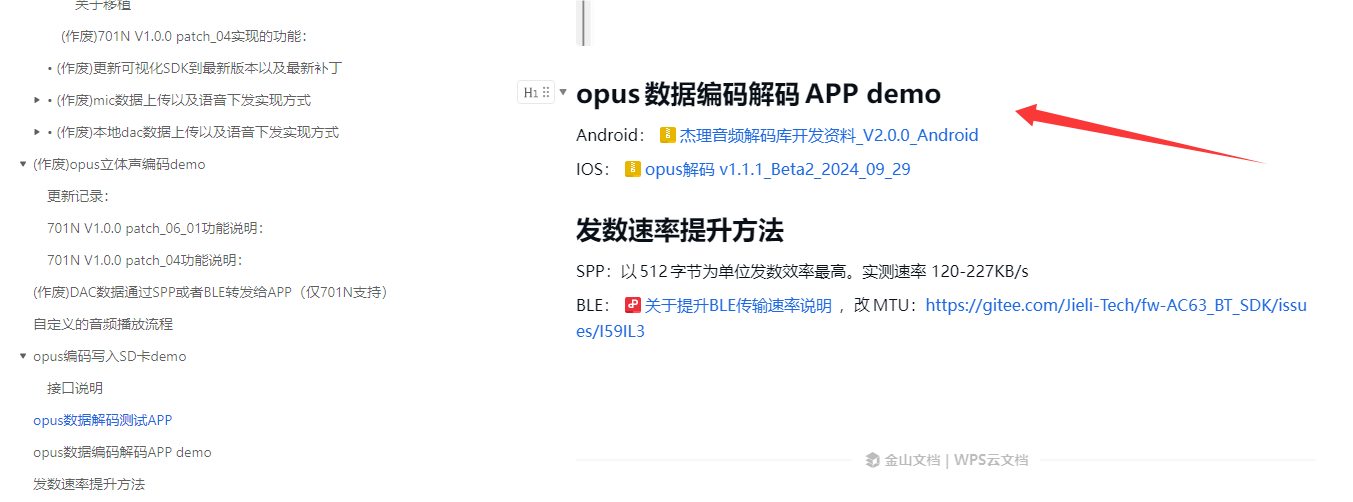The width and height of the screenshot is (1353, 502).
Task: Click the zip file icon next to opus解码 v1.1.1
Action: click(x=633, y=169)
